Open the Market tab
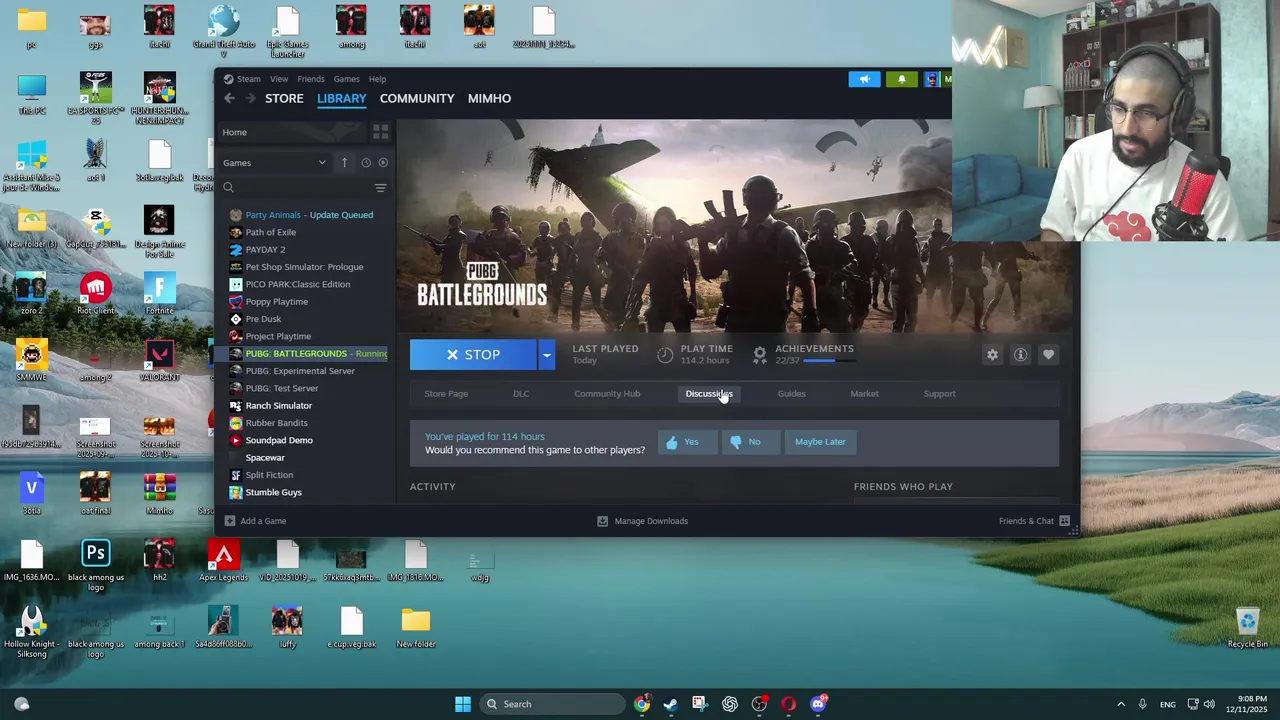The image size is (1280, 720). click(x=864, y=394)
